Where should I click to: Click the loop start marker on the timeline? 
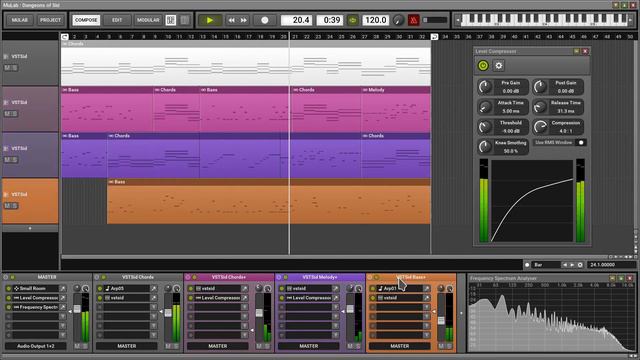point(64,37)
